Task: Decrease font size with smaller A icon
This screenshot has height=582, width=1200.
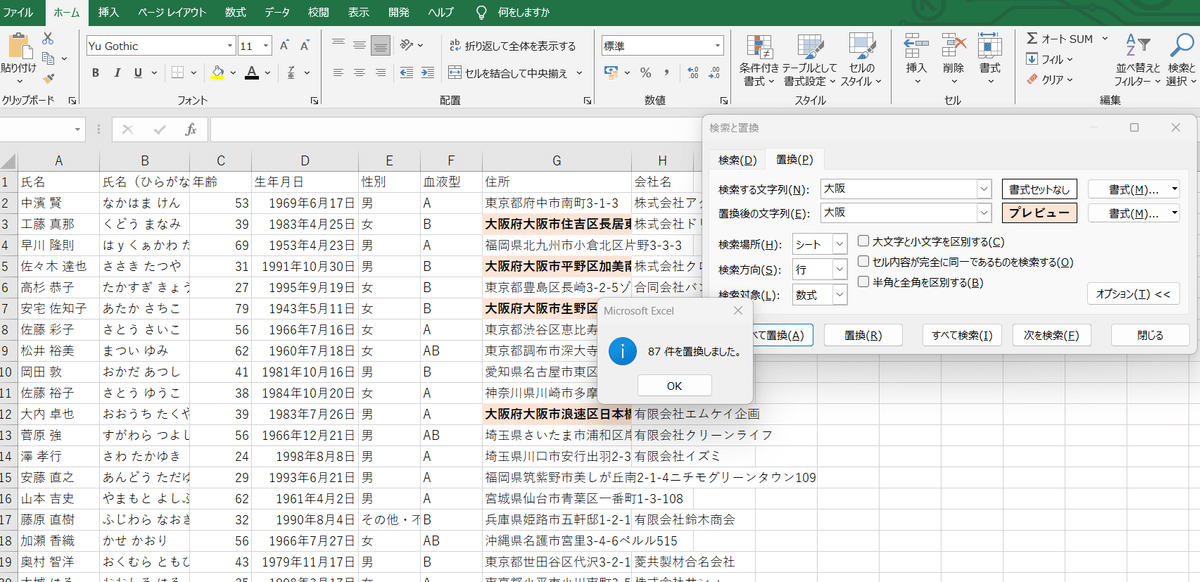Action: [307, 46]
